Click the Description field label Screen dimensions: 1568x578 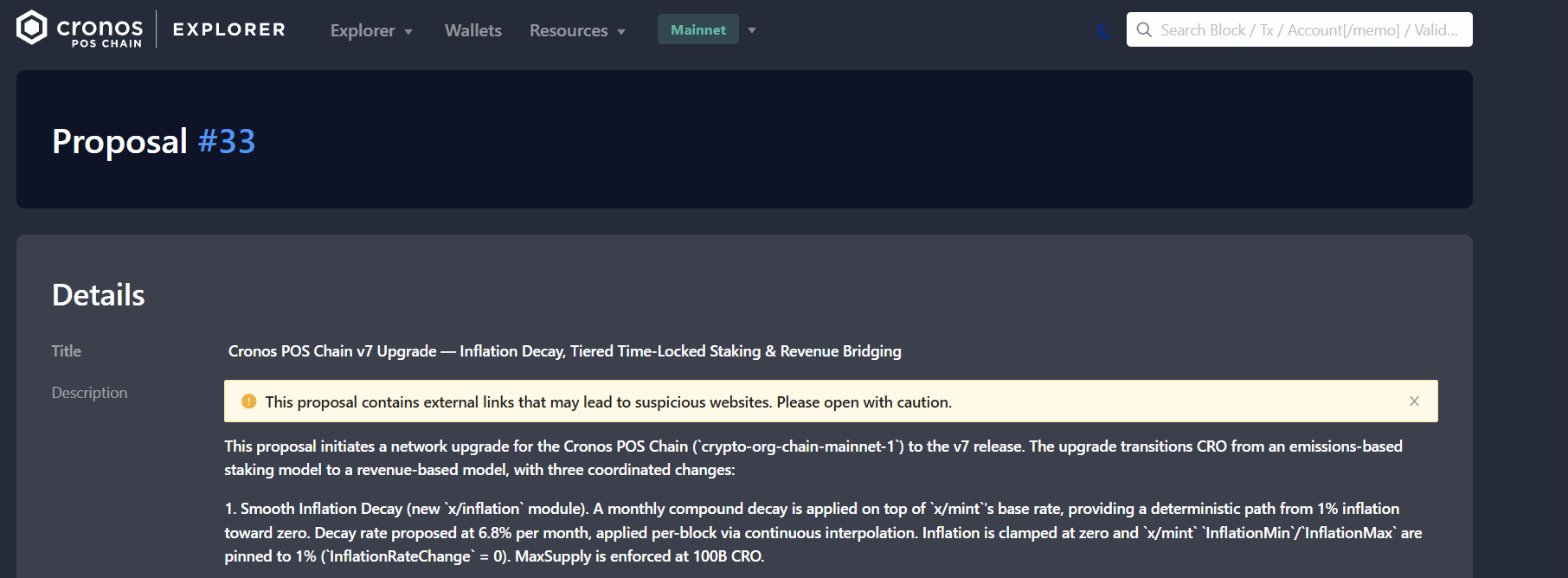[89, 392]
